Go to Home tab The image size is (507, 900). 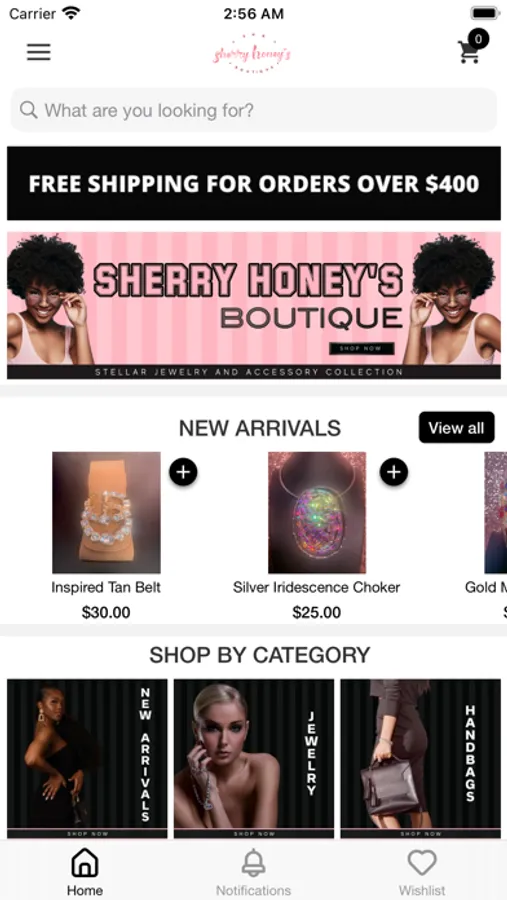pyautogui.click(x=84, y=872)
